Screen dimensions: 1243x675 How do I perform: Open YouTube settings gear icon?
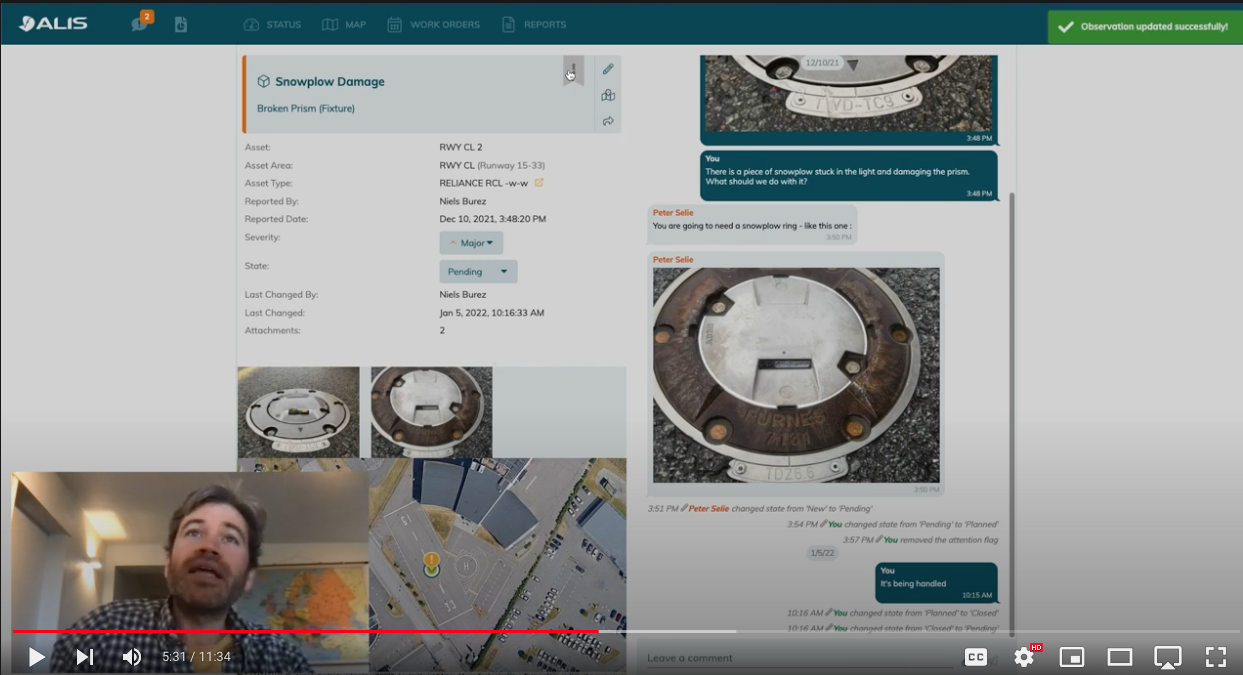tap(1023, 657)
